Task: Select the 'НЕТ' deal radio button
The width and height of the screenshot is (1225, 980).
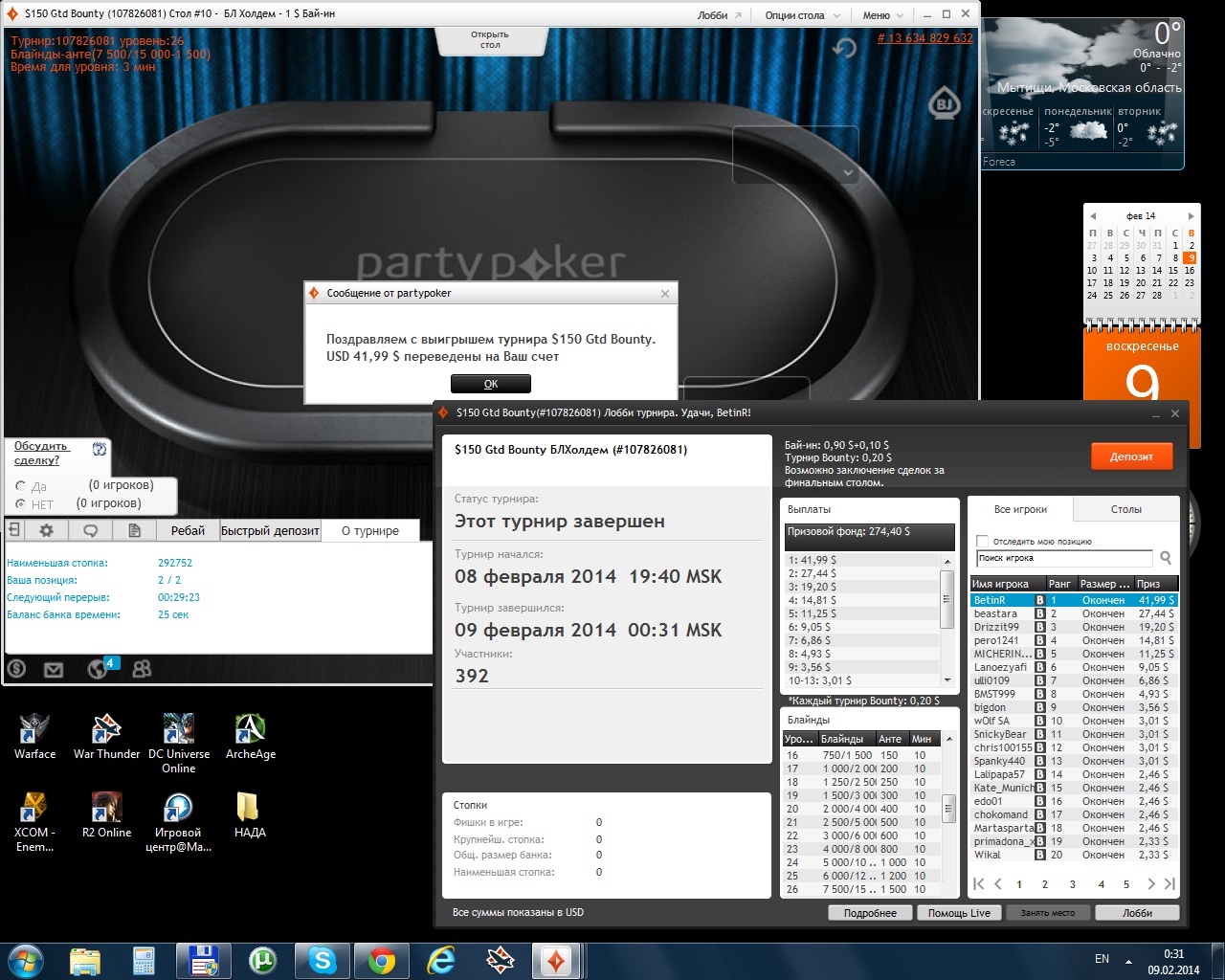Action: 20,503
